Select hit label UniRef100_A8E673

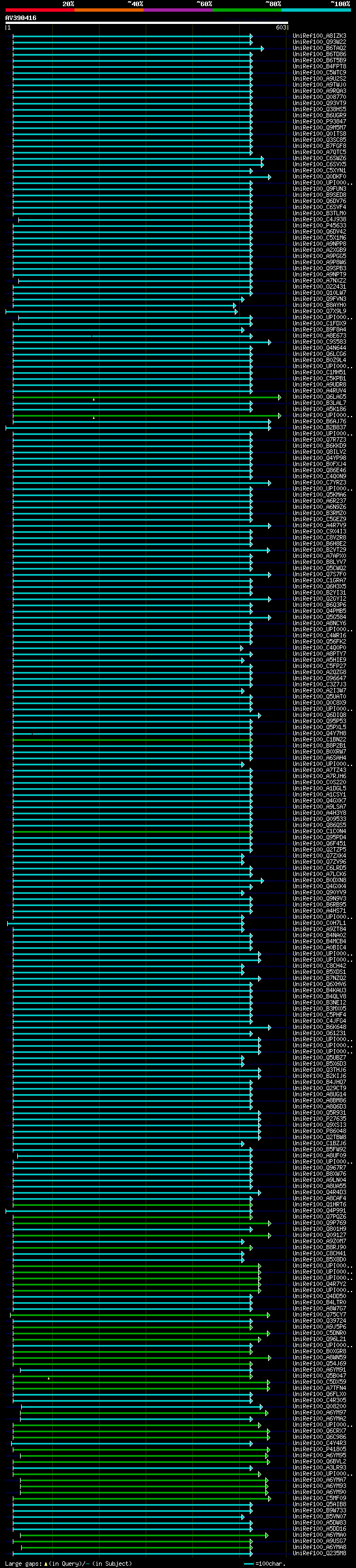click(319, 336)
